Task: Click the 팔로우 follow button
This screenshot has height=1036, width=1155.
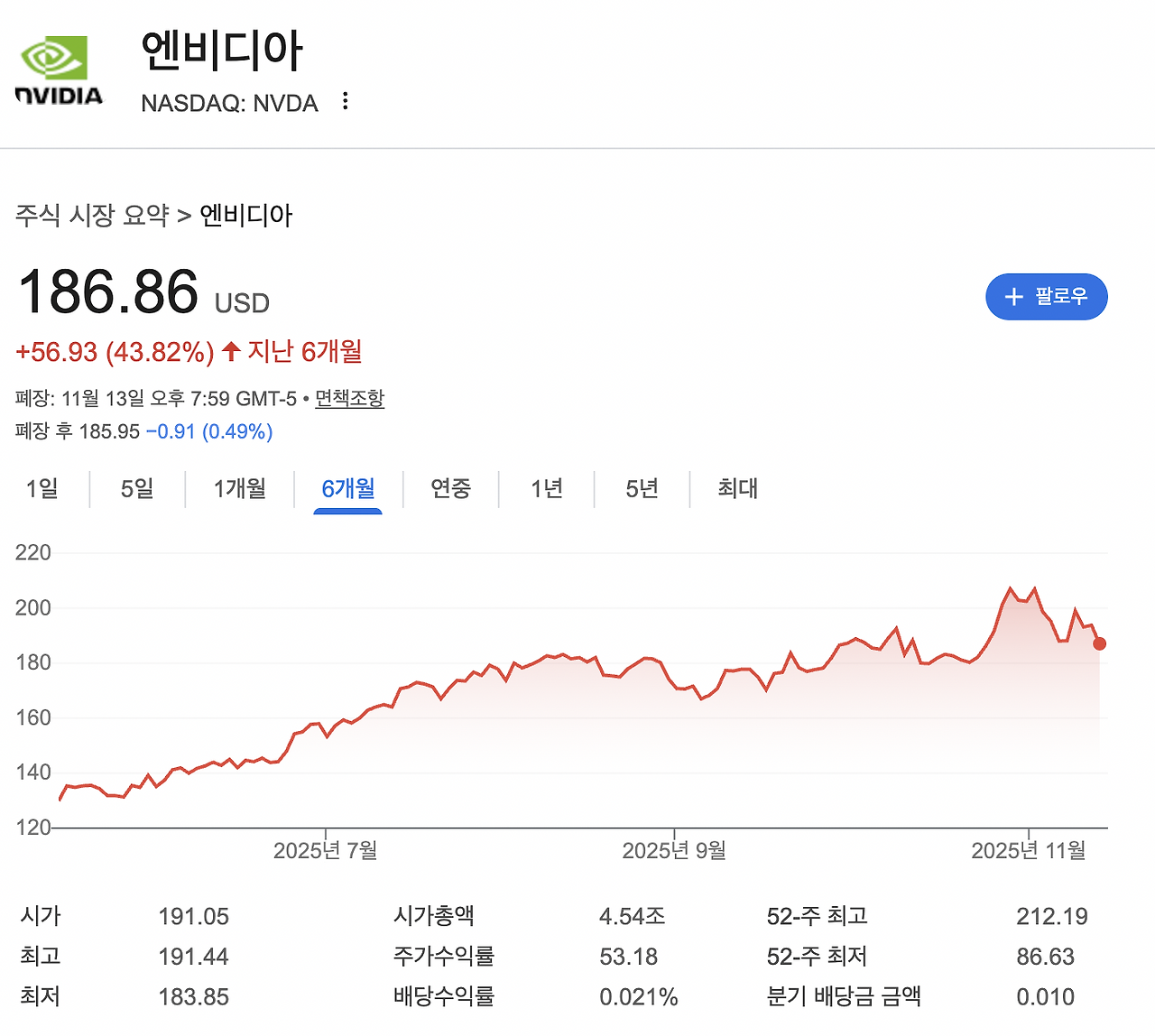Action: [x=1047, y=297]
